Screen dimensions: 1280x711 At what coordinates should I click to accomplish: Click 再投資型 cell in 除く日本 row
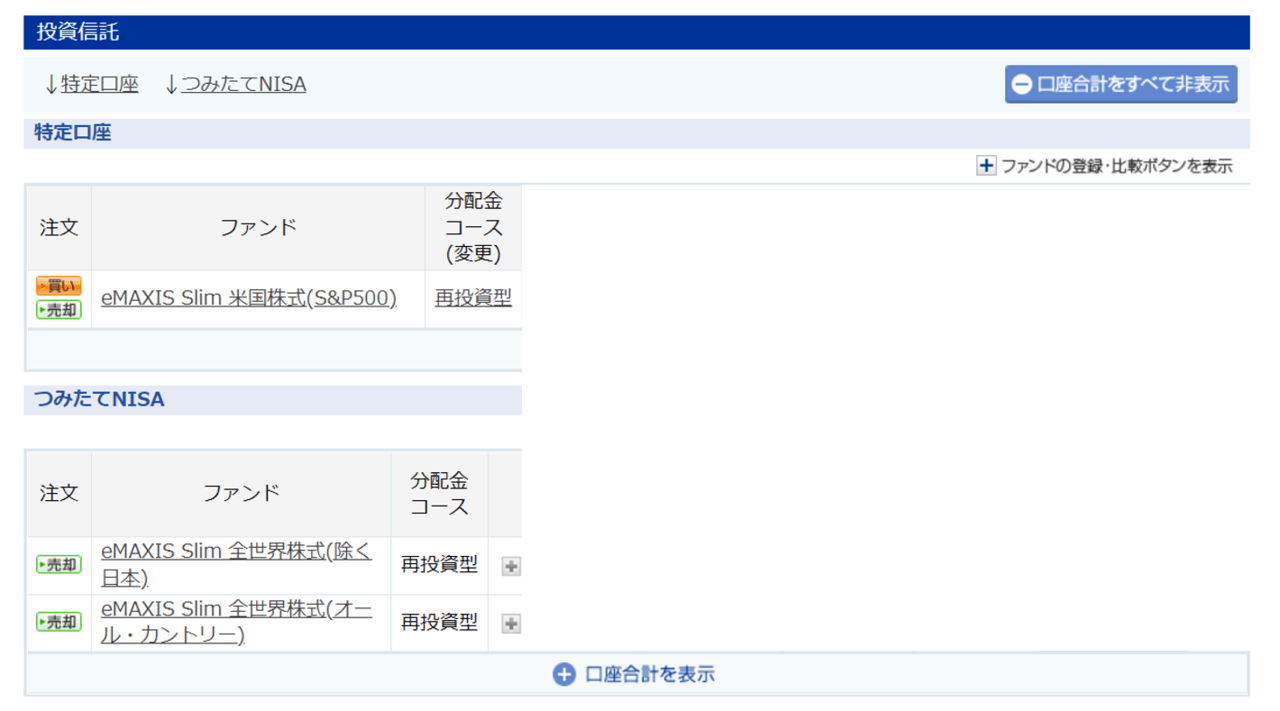point(439,565)
